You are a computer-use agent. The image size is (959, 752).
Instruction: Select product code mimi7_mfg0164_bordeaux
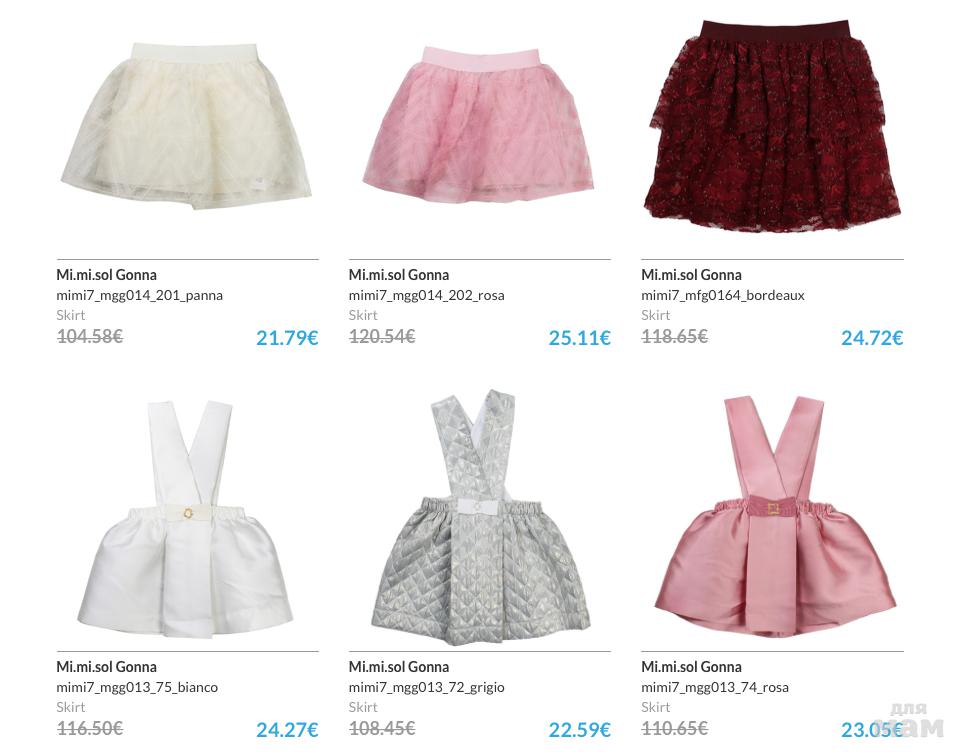722,296
